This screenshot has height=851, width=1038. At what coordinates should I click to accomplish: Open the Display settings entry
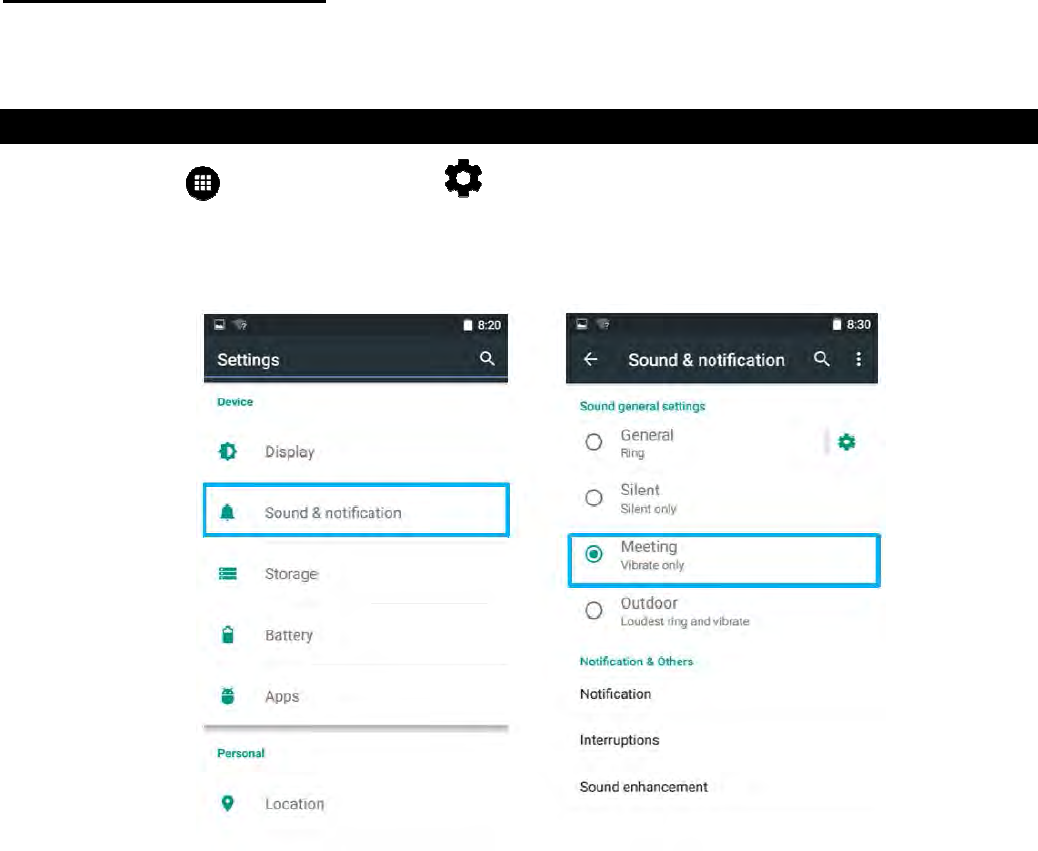click(x=356, y=452)
